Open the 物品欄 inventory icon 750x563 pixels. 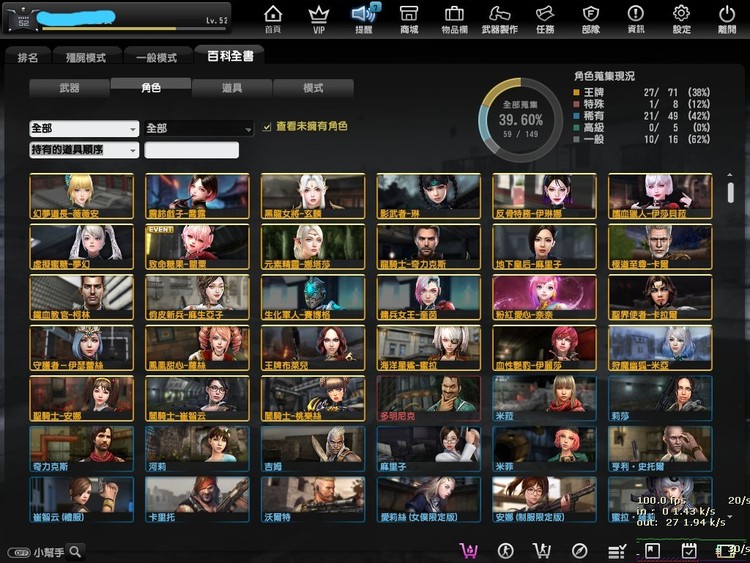click(454, 19)
